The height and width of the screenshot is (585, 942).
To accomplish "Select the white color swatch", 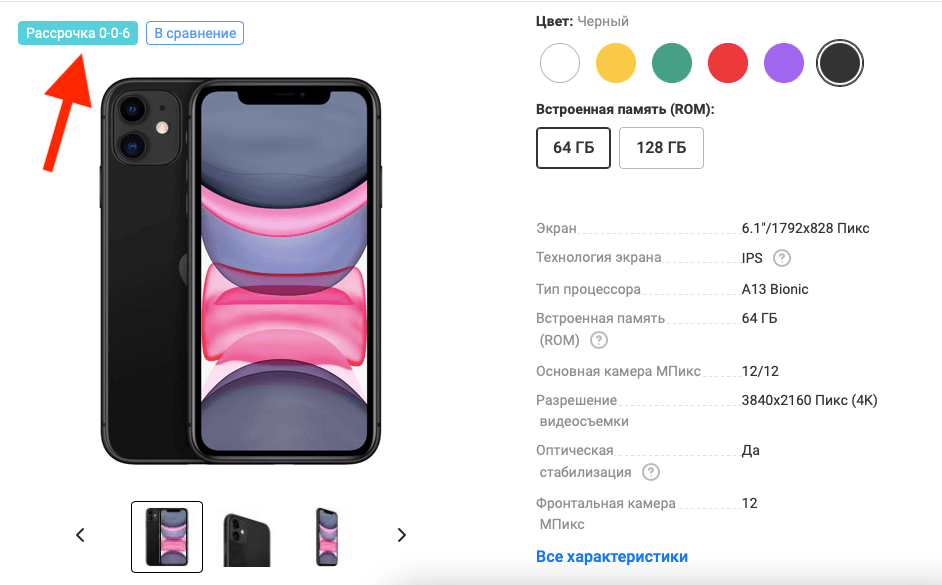I will click(x=560, y=63).
